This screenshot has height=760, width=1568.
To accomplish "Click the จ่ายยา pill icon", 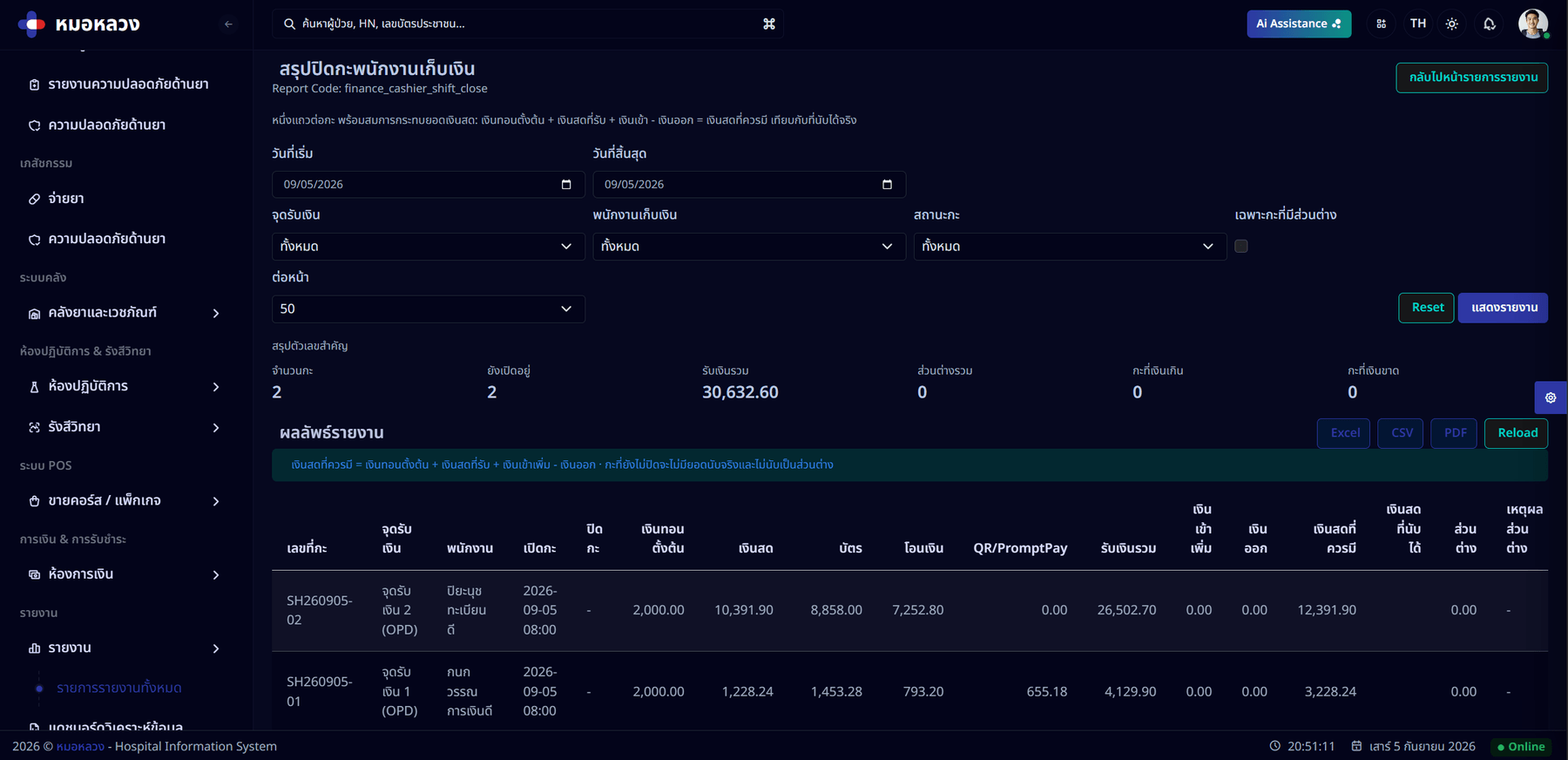I will click(x=34, y=199).
